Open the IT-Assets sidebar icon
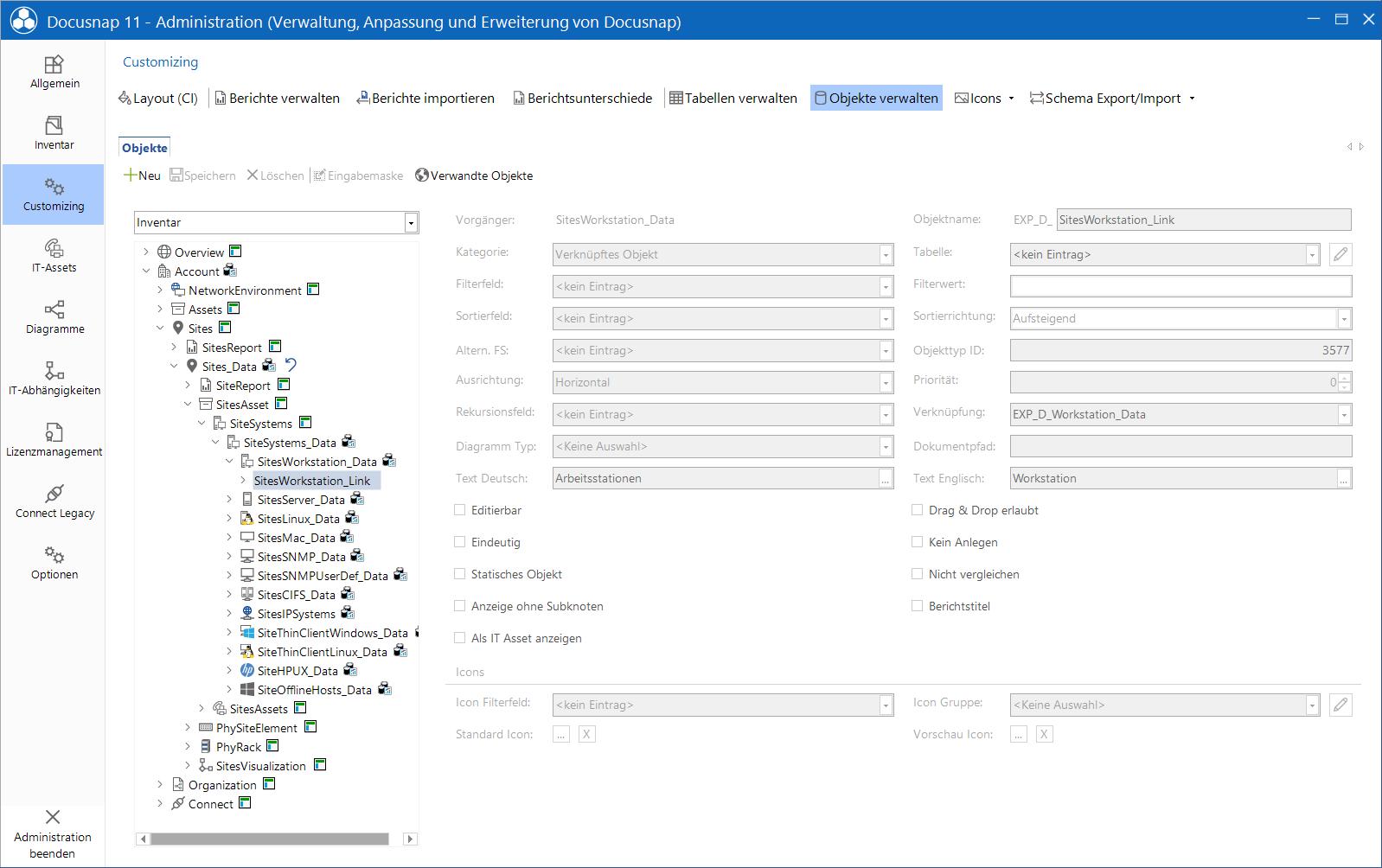This screenshot has width=1382, height=868. click(x=54, y=249)
